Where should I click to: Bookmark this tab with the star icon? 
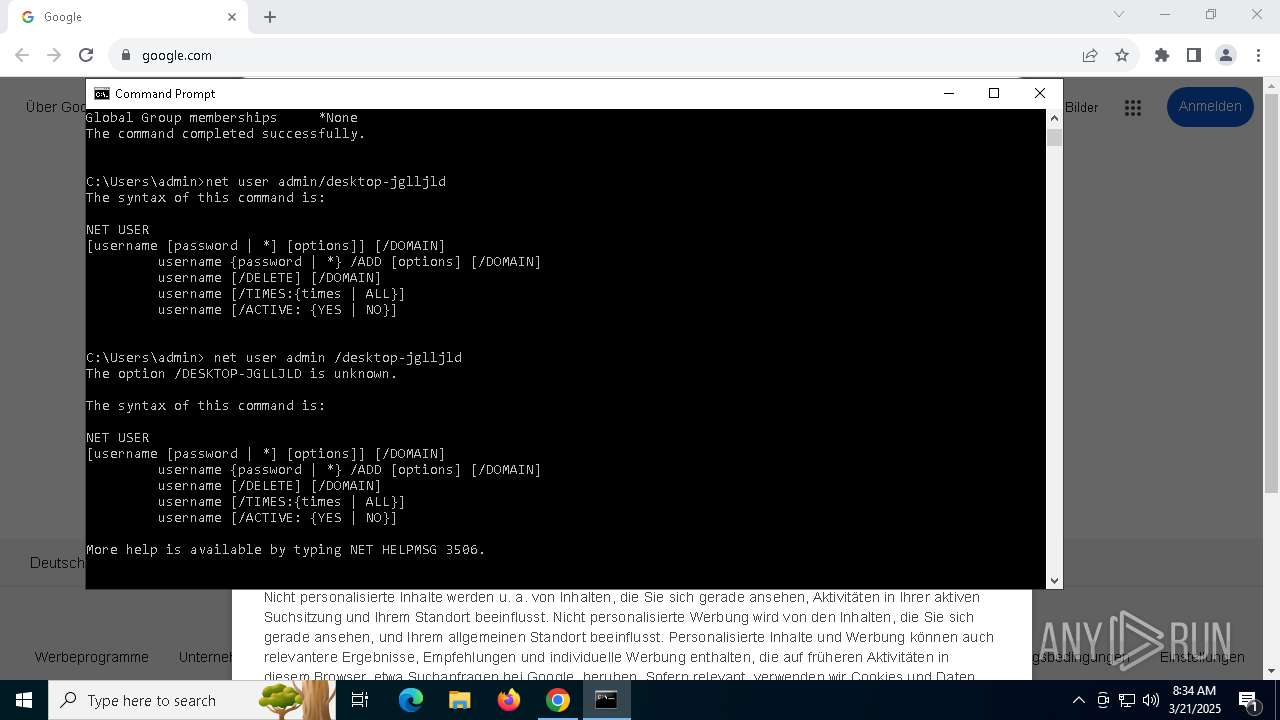(x=1122, y=55)
